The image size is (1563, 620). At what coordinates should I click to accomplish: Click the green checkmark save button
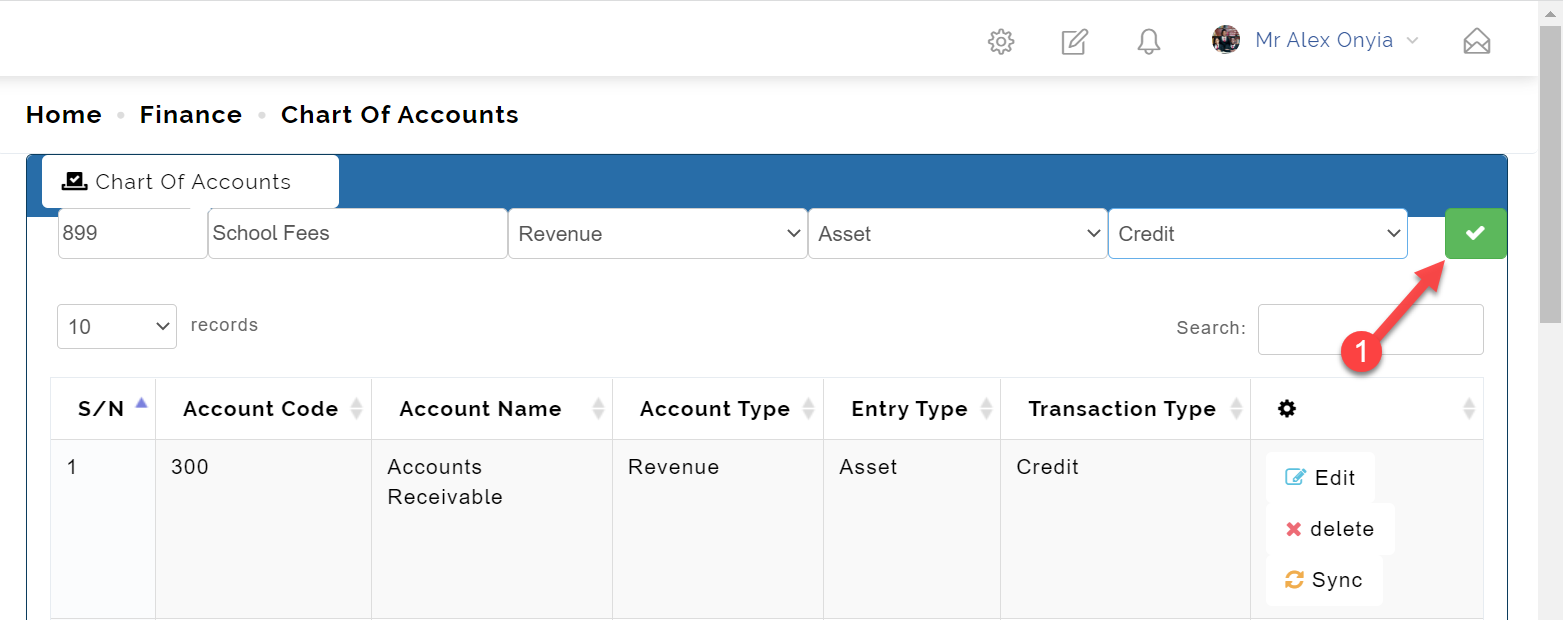click(1475, 233)
